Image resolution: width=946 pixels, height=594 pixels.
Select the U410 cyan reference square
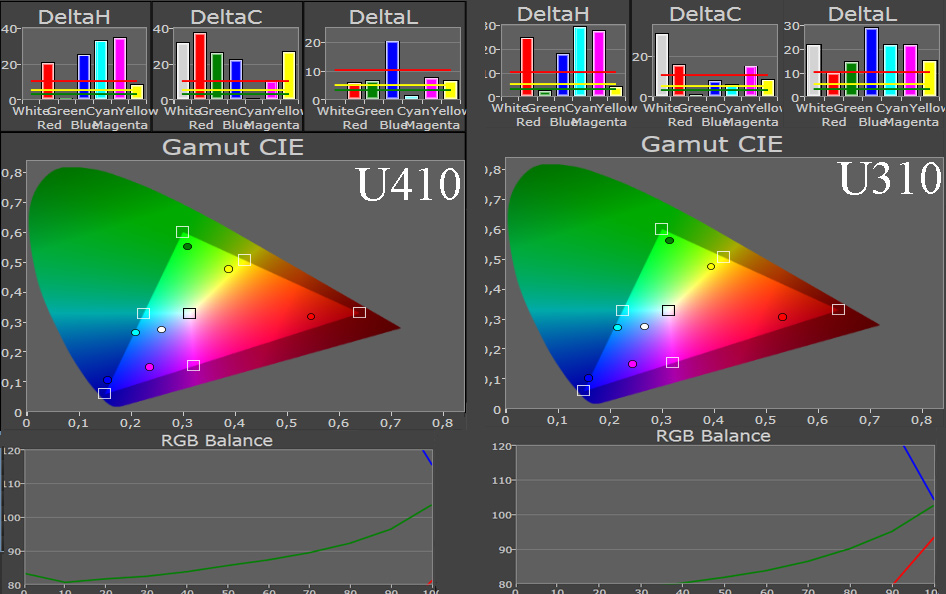point(143,314)
